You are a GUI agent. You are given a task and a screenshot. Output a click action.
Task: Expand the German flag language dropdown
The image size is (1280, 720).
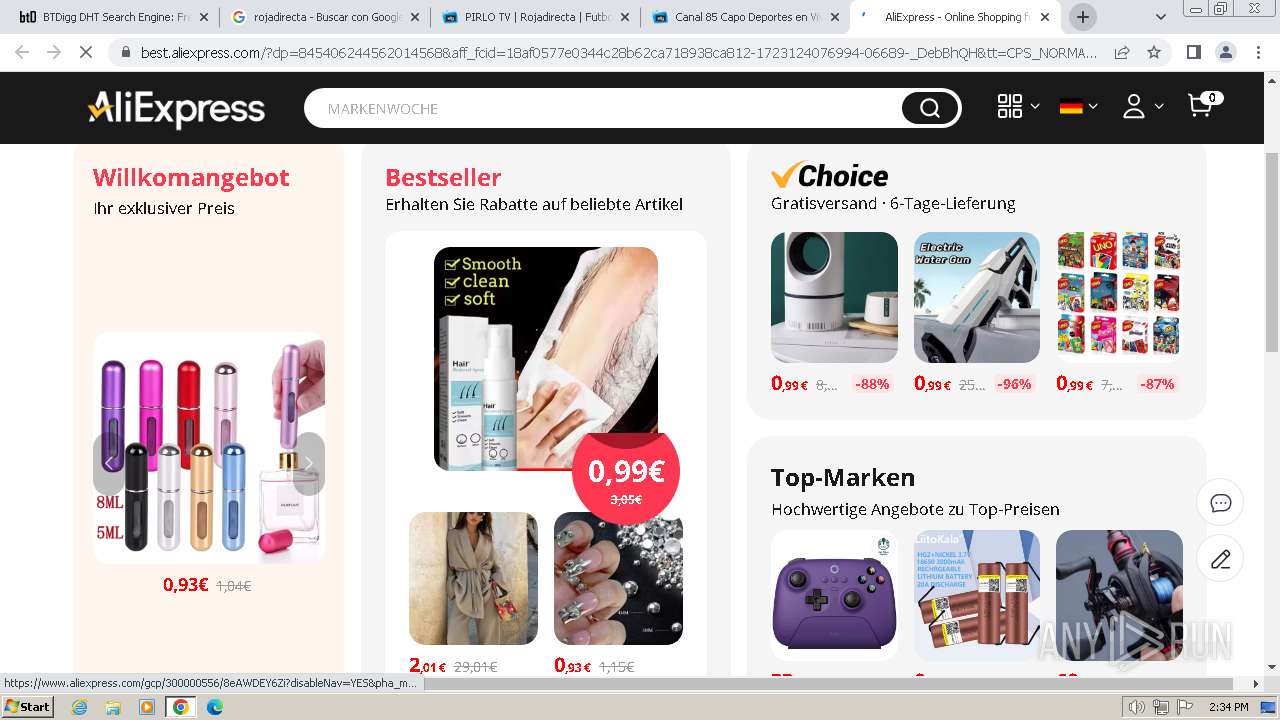[x=1079, y=106]
